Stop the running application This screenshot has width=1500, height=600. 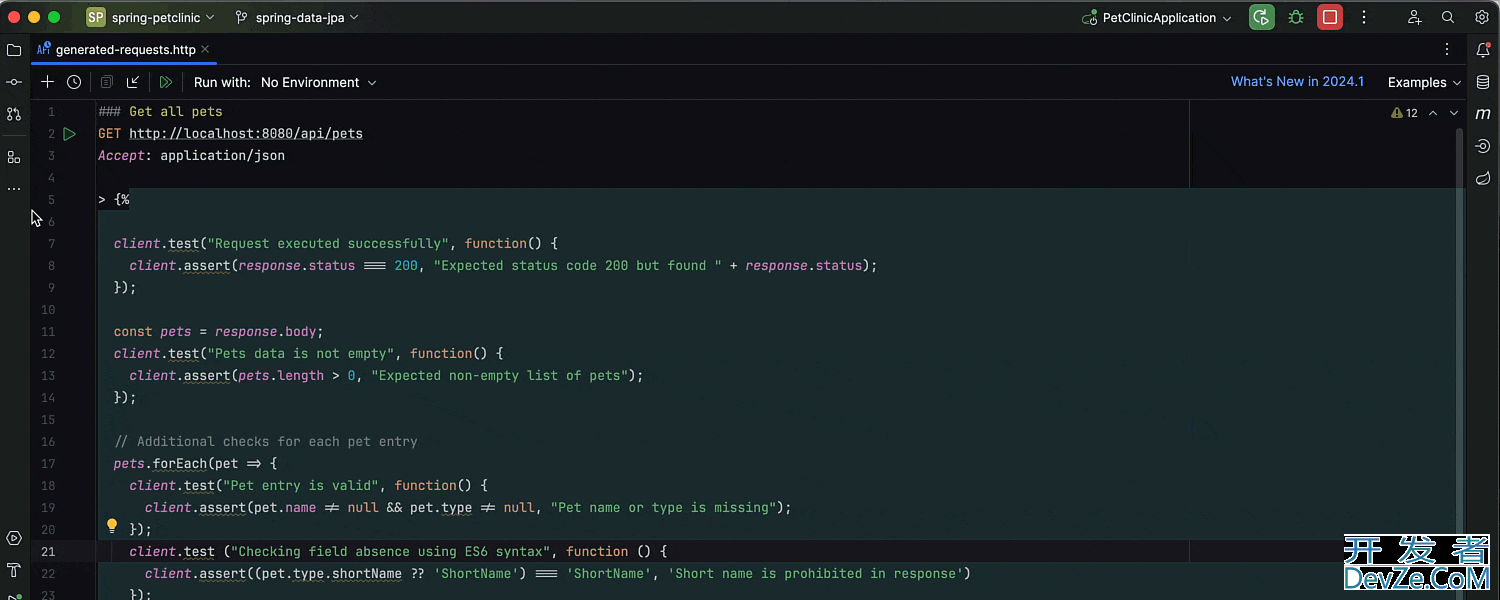1330,17
